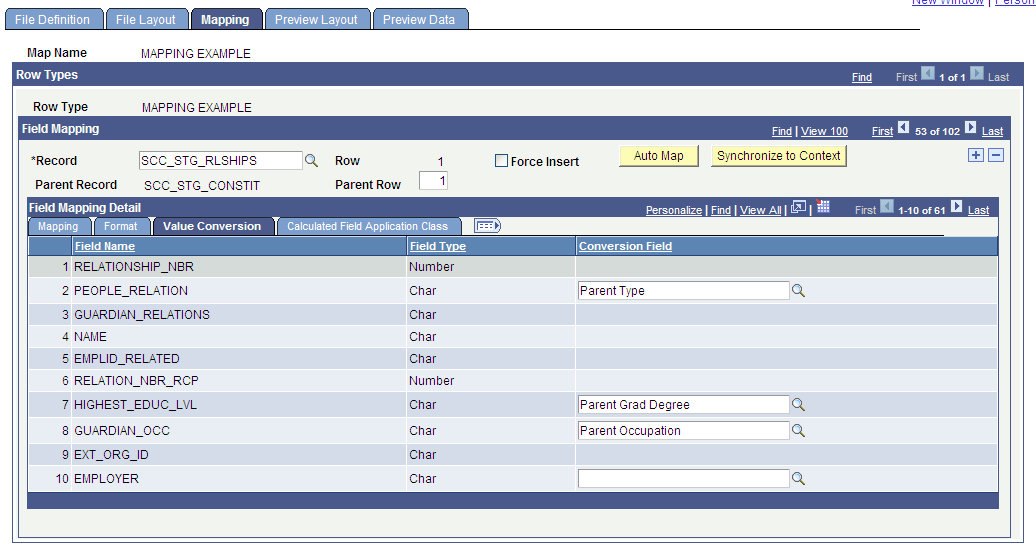This screenshot has height=549, width=1036.
Task: Go to previous row in Row Types
Action: (928, 73)
